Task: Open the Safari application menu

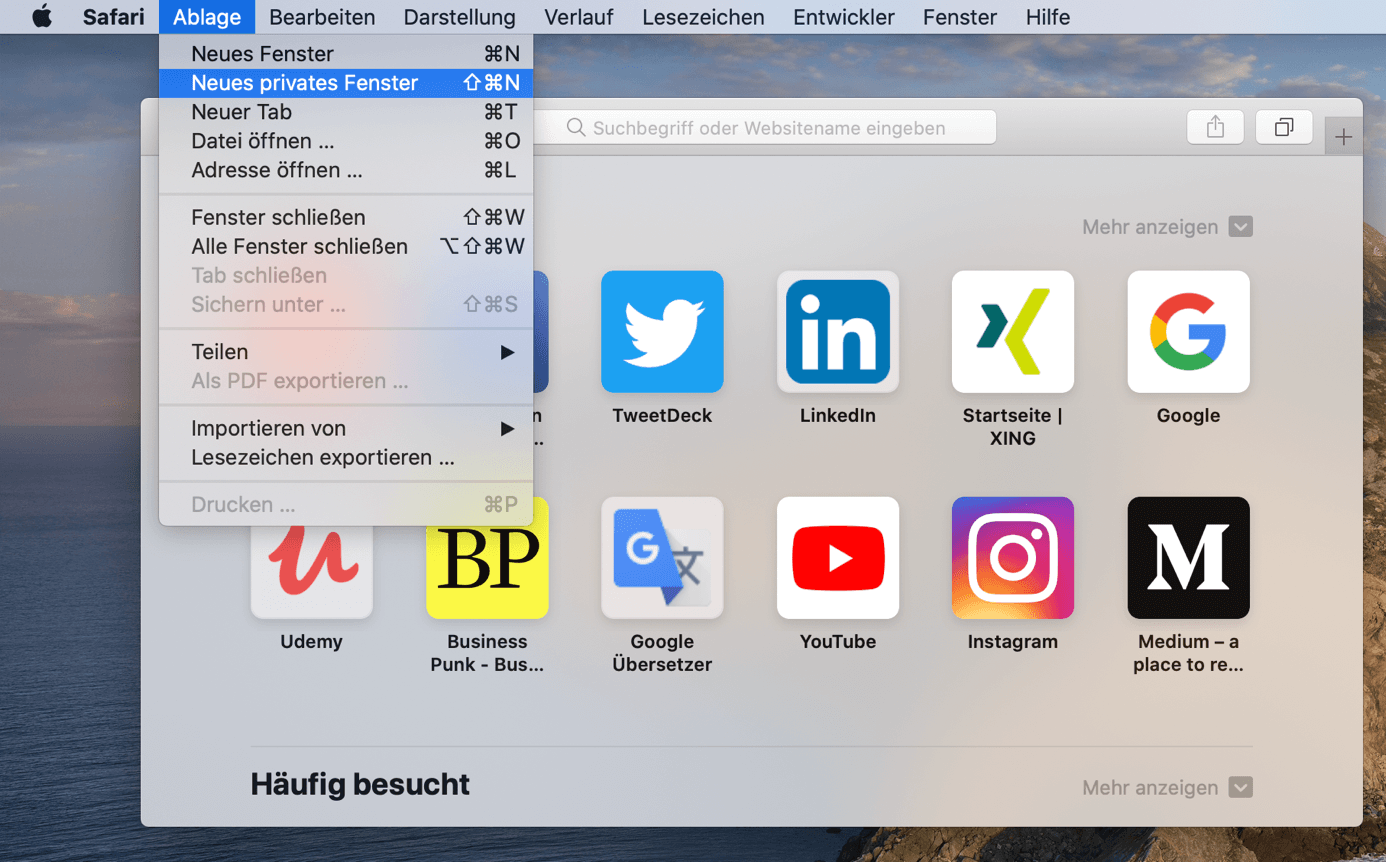Action: coord(114,17)
